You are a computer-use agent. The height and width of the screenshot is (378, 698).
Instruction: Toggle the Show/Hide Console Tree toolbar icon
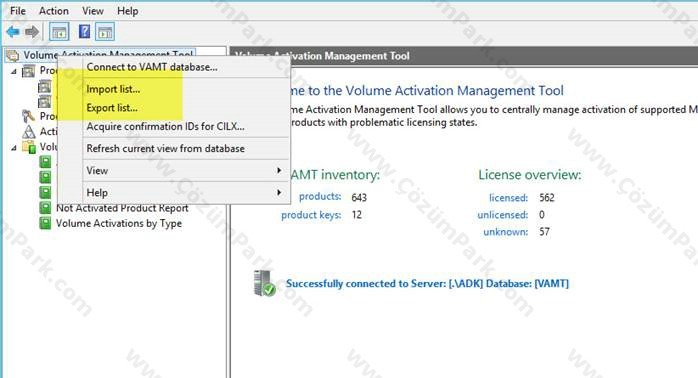pos(59,32)
